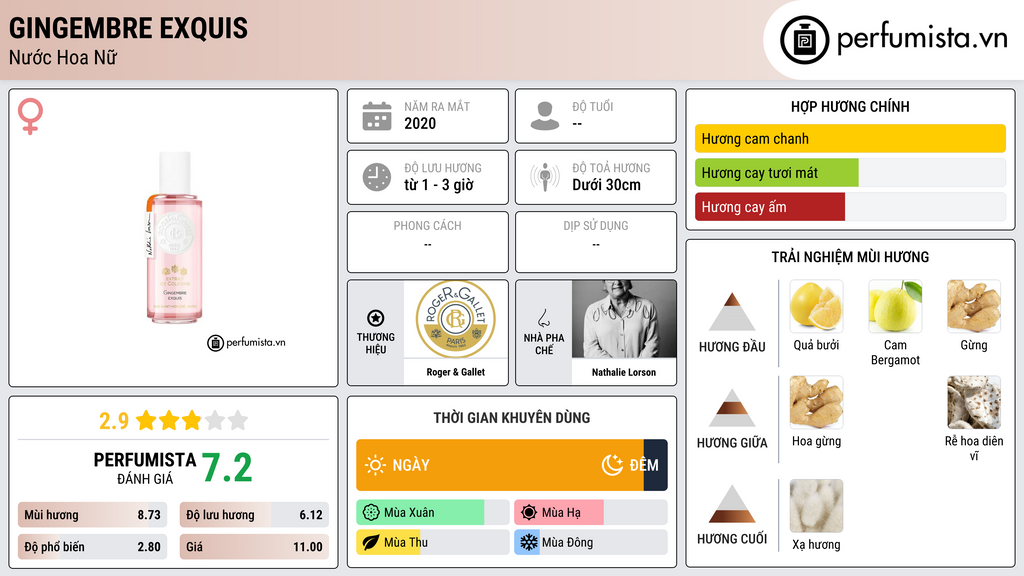
Task: Click the Dịp sử dụng card
Action: click(x=596, y=242)
